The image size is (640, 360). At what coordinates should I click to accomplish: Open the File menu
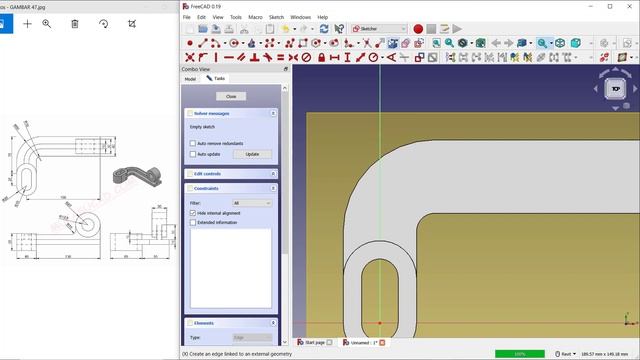pos(187,17)
